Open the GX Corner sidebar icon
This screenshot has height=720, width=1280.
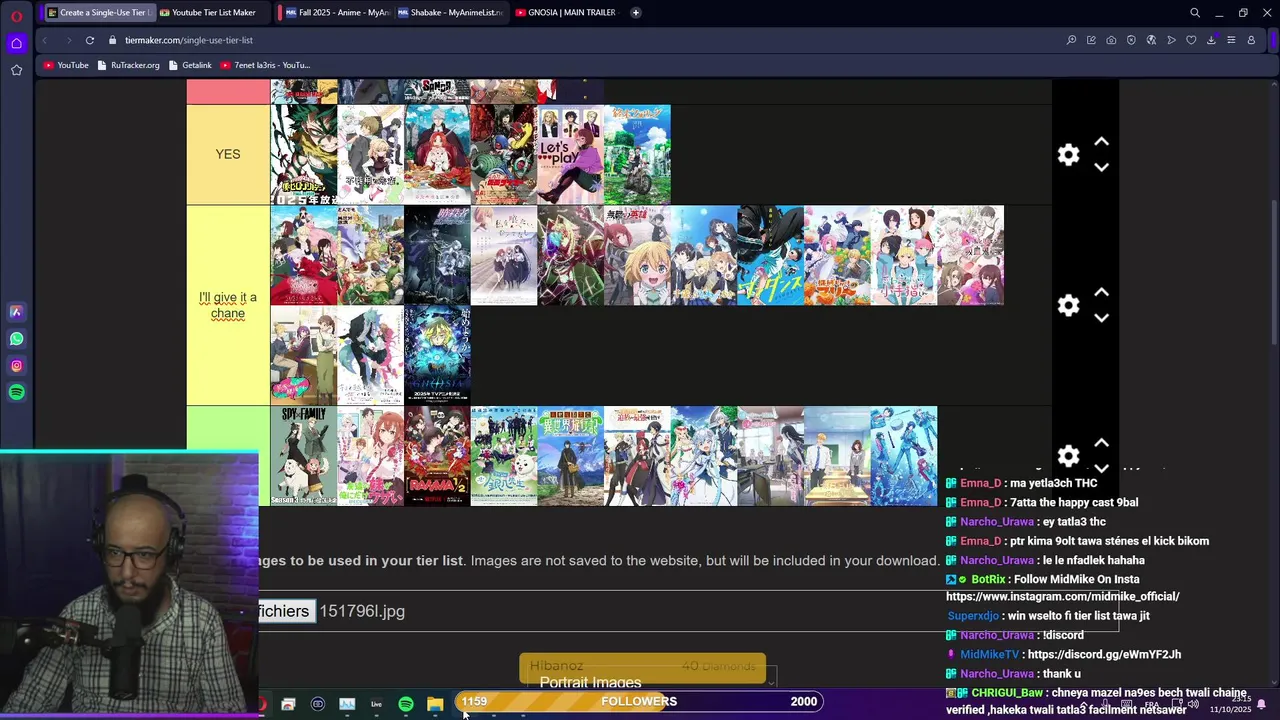coord(16,43)
